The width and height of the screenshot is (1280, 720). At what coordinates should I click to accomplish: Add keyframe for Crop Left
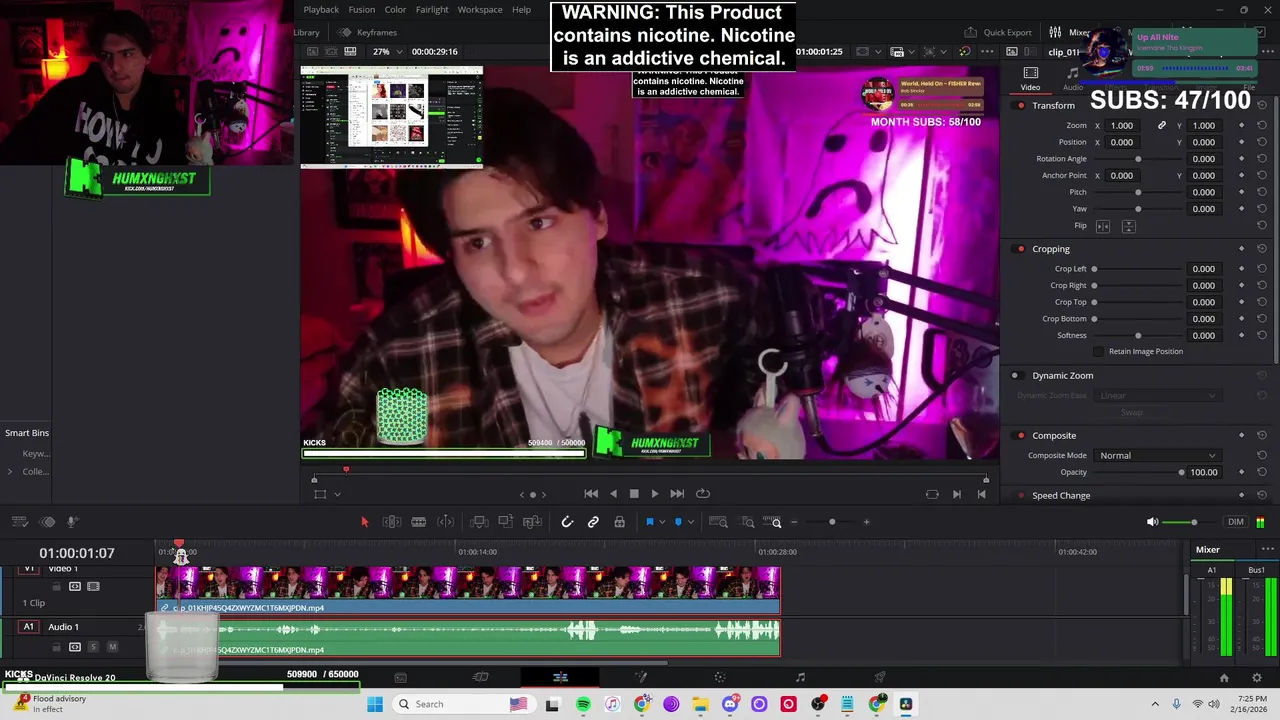[1242, 269]
